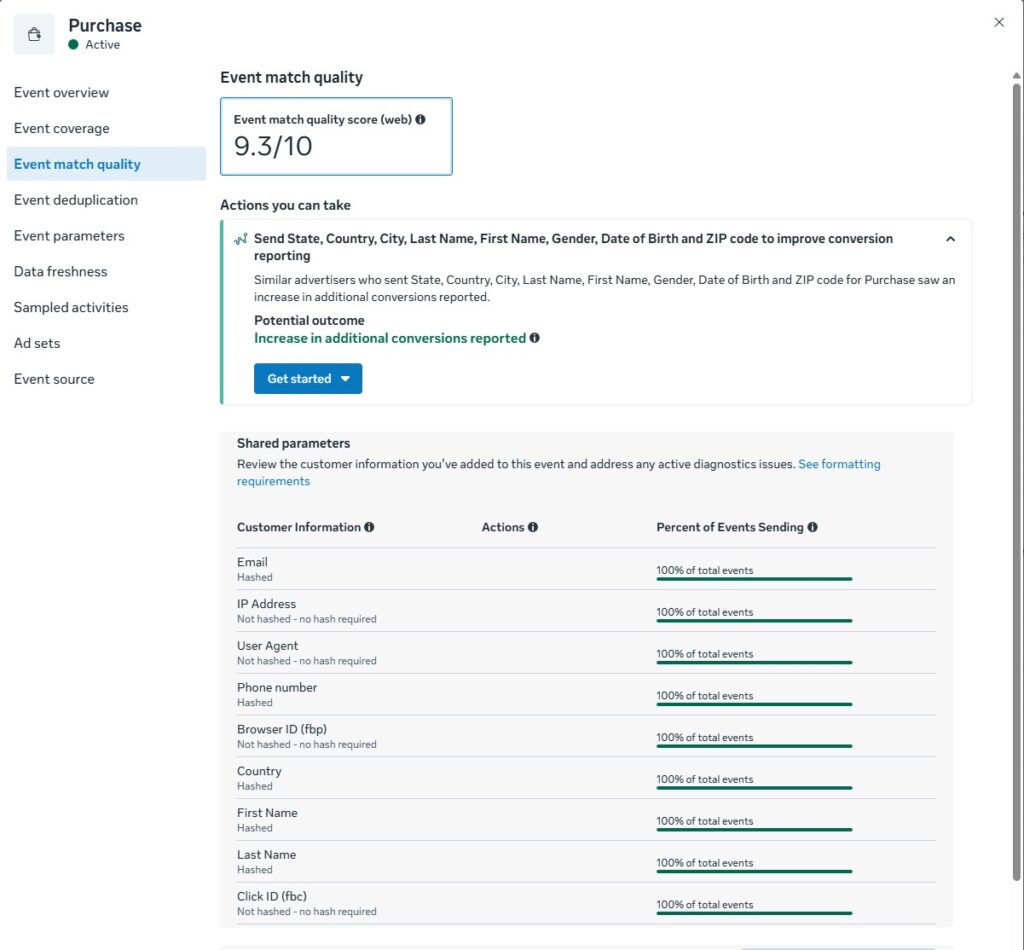Screen dimensions: 1024x950
Task: Open Event overview section
Action: (x=61, y=93)
